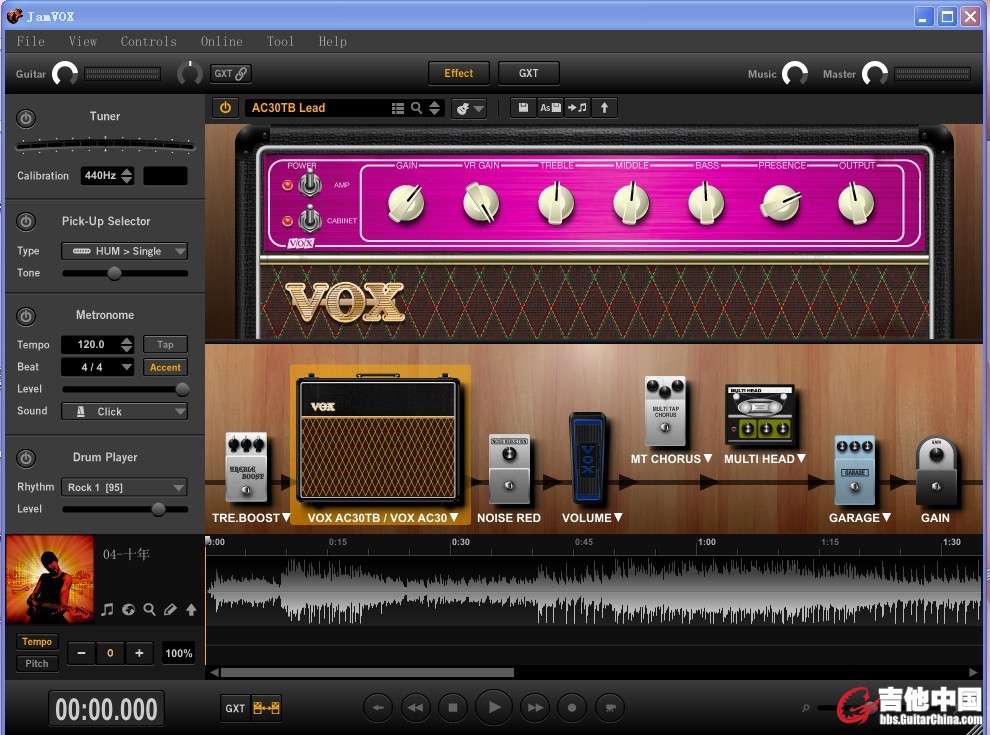Click the Stop button in transport
This screenshot has height=735, width=990.
pos(452,708)
